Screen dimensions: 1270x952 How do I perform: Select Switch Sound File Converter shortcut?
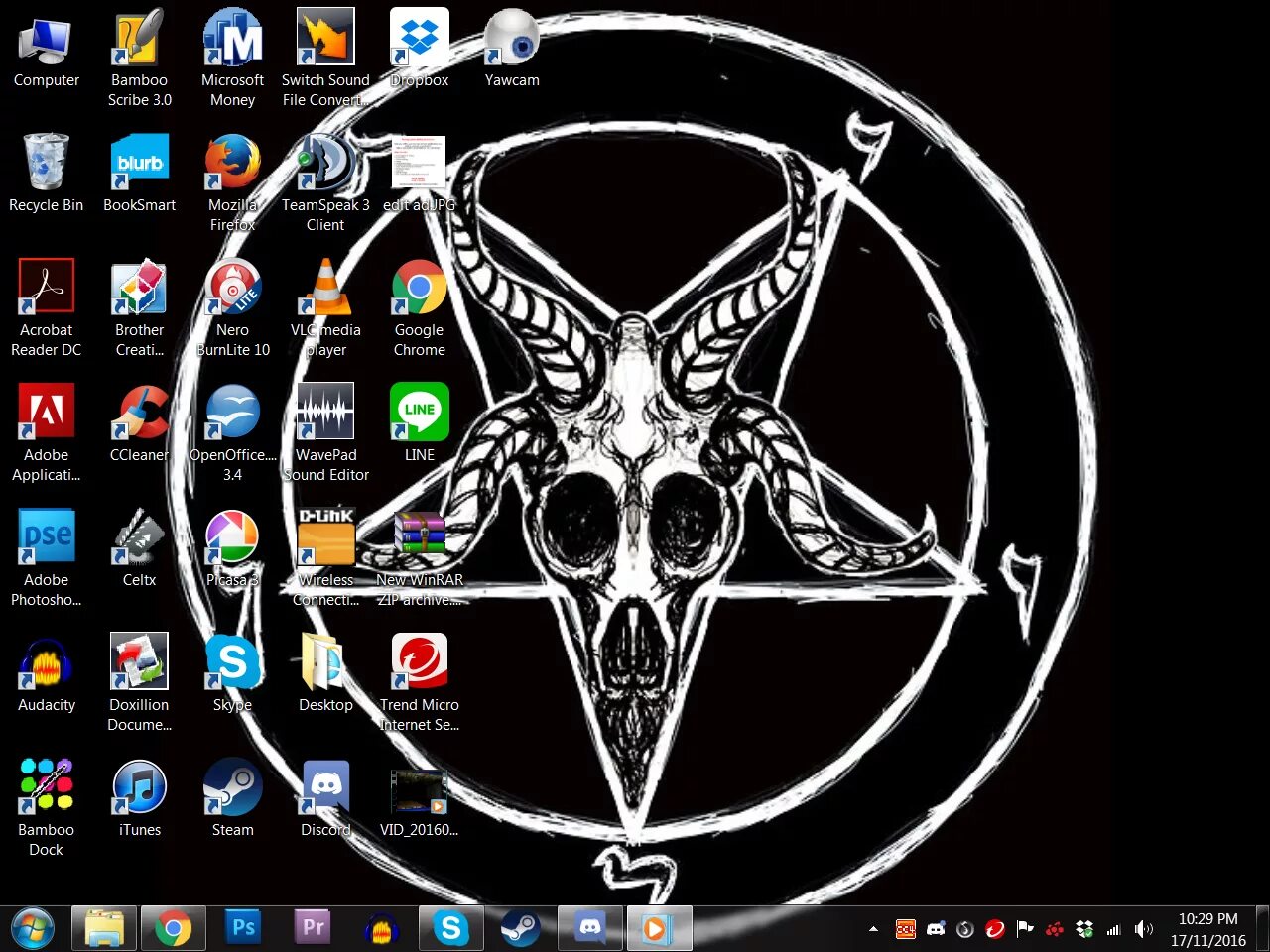pyautogui.click(x=325, y=58)
